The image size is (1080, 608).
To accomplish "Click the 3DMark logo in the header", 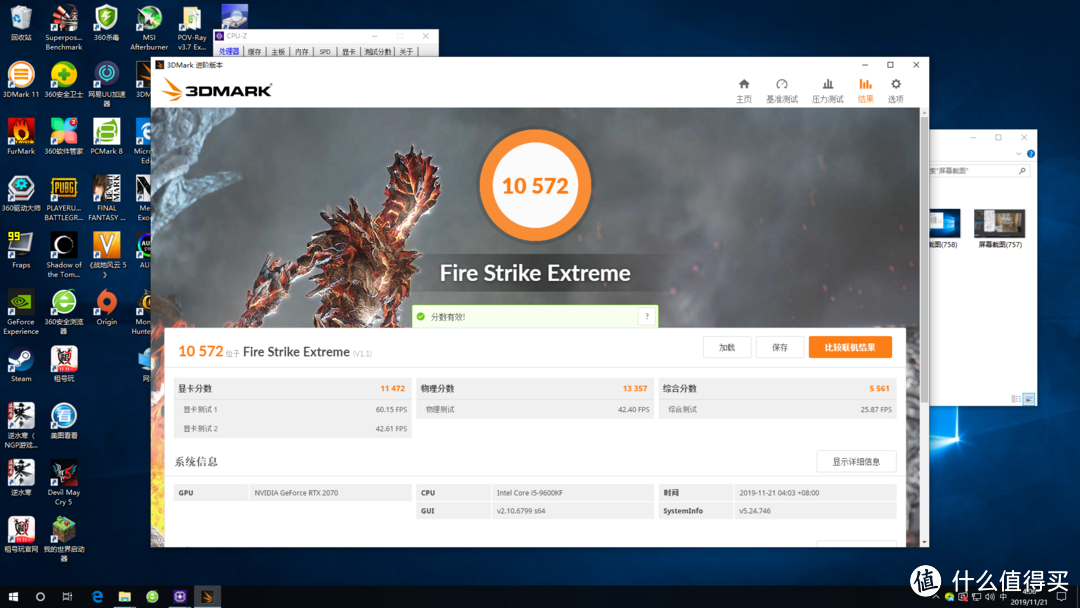I will [x=217, y=90].
